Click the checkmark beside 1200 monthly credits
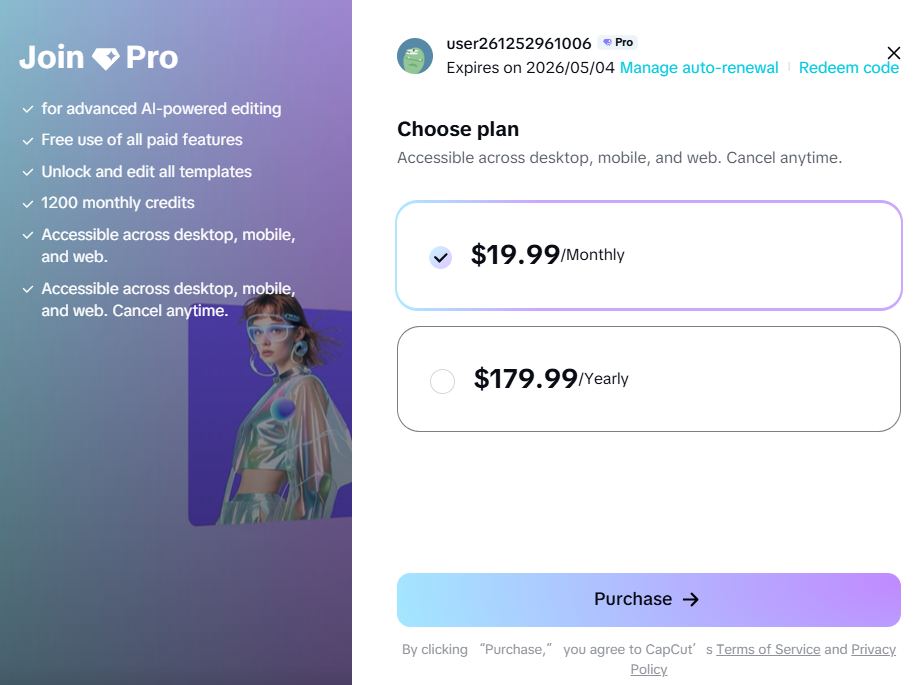 click(x=28, y=203)
